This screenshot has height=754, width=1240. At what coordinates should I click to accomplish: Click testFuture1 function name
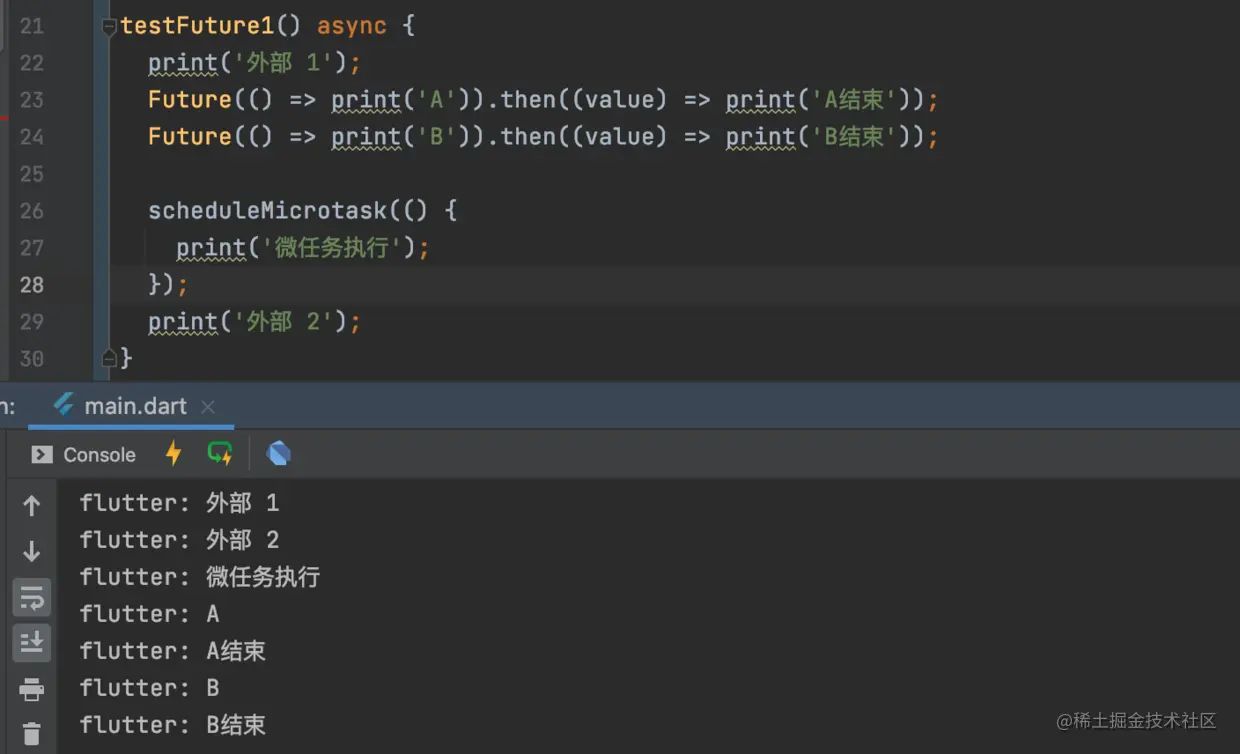pyautogui.click(x=196, y=26)
